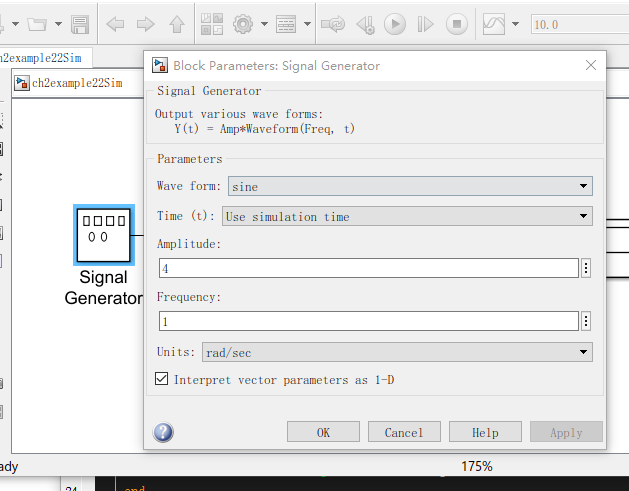The height and width of the screenshot is (491, 629).
Task: Click the 175% zoom level in status bar
Action: pyautogui.click(x=477, y=466)
